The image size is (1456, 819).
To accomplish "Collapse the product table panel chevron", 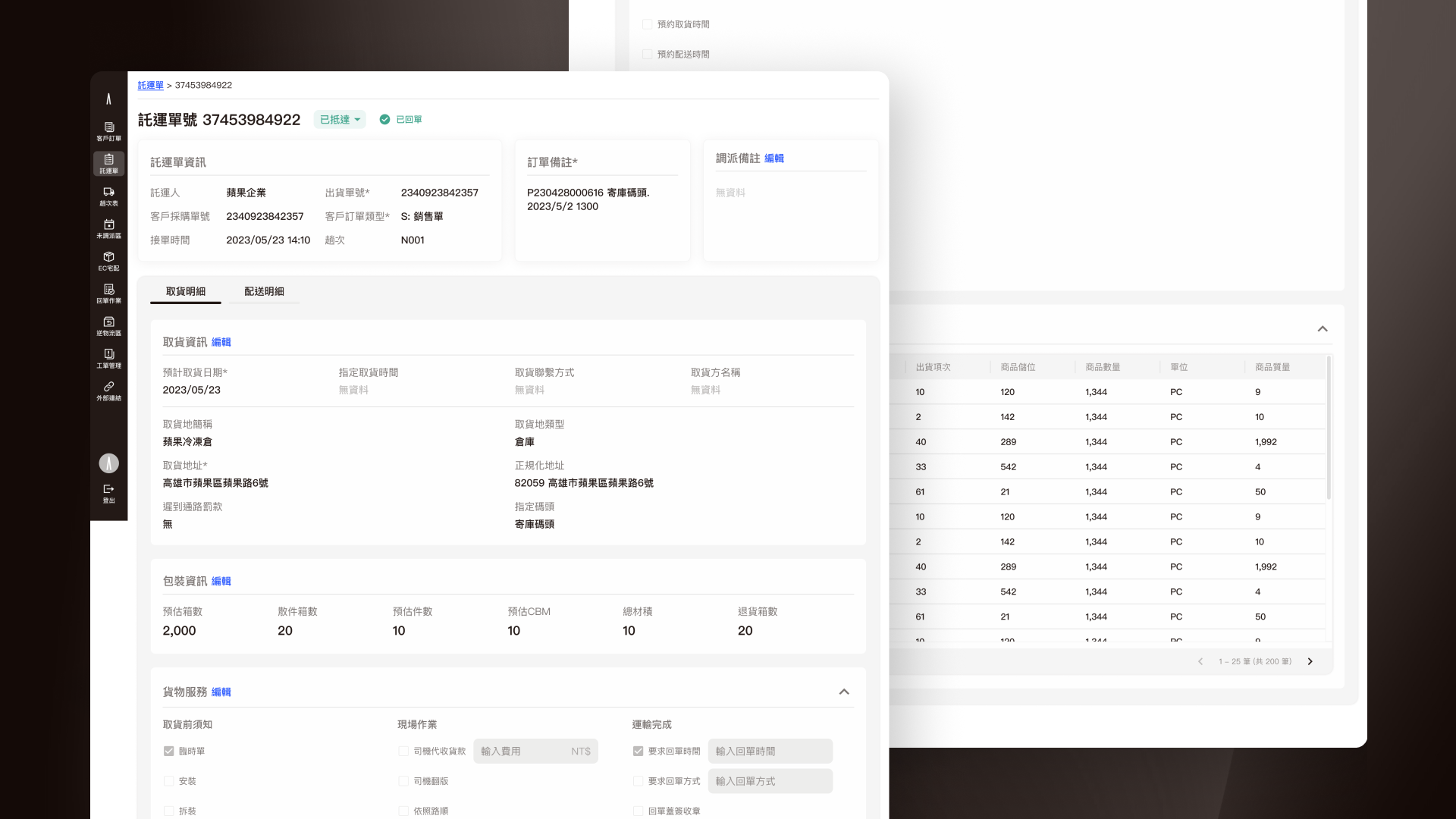I will point(1323,328).
